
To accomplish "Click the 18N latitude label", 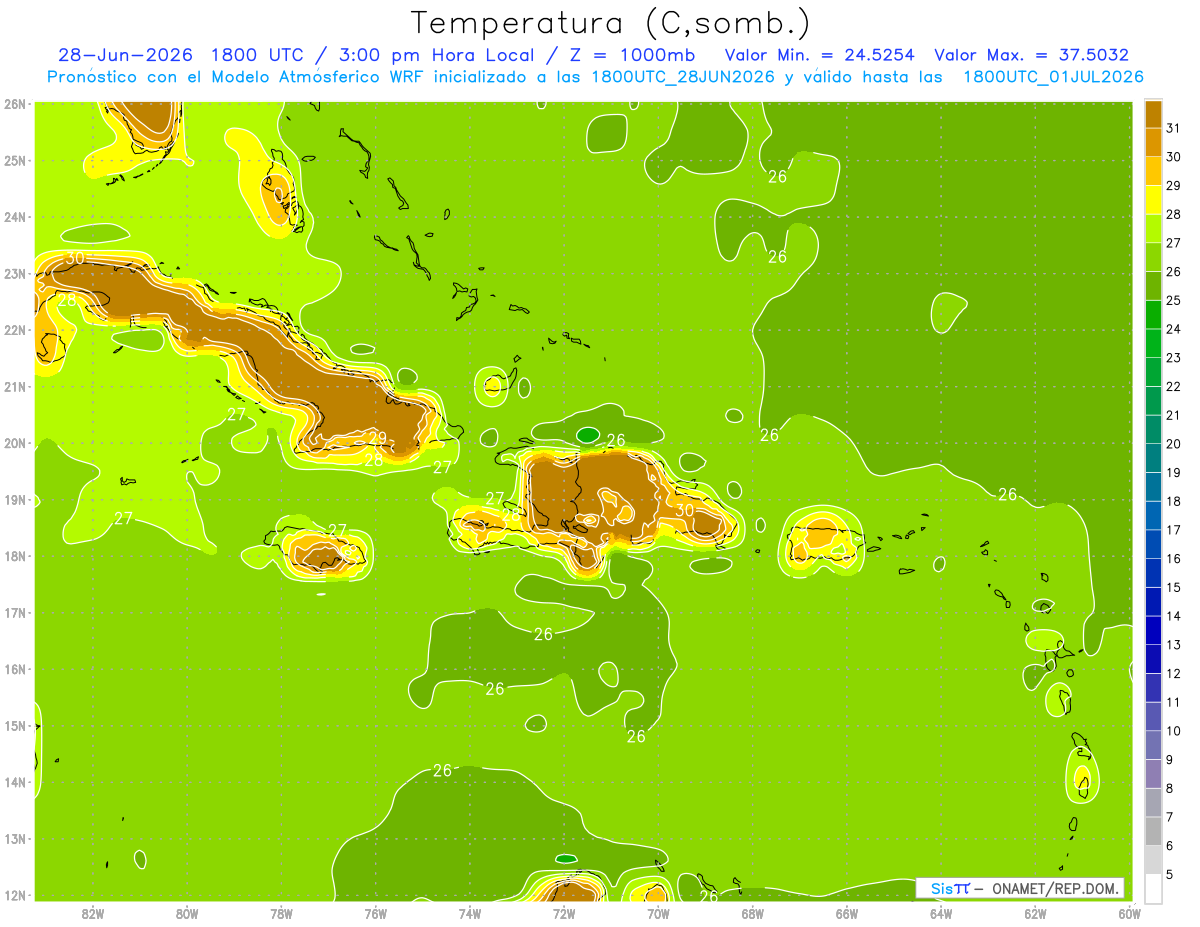I will (x=14, y=556).
